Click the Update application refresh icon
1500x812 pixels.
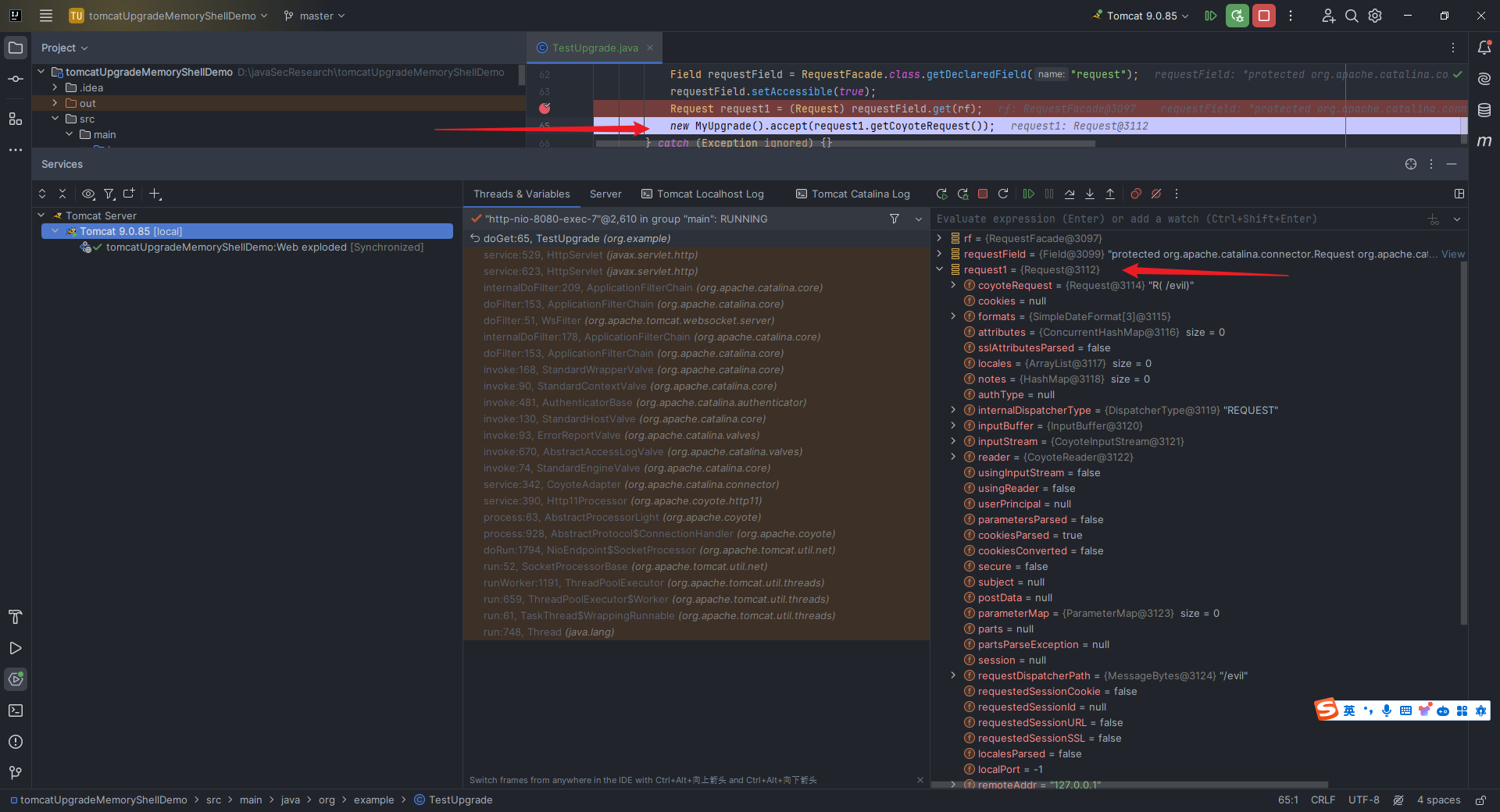(1003, 194)
